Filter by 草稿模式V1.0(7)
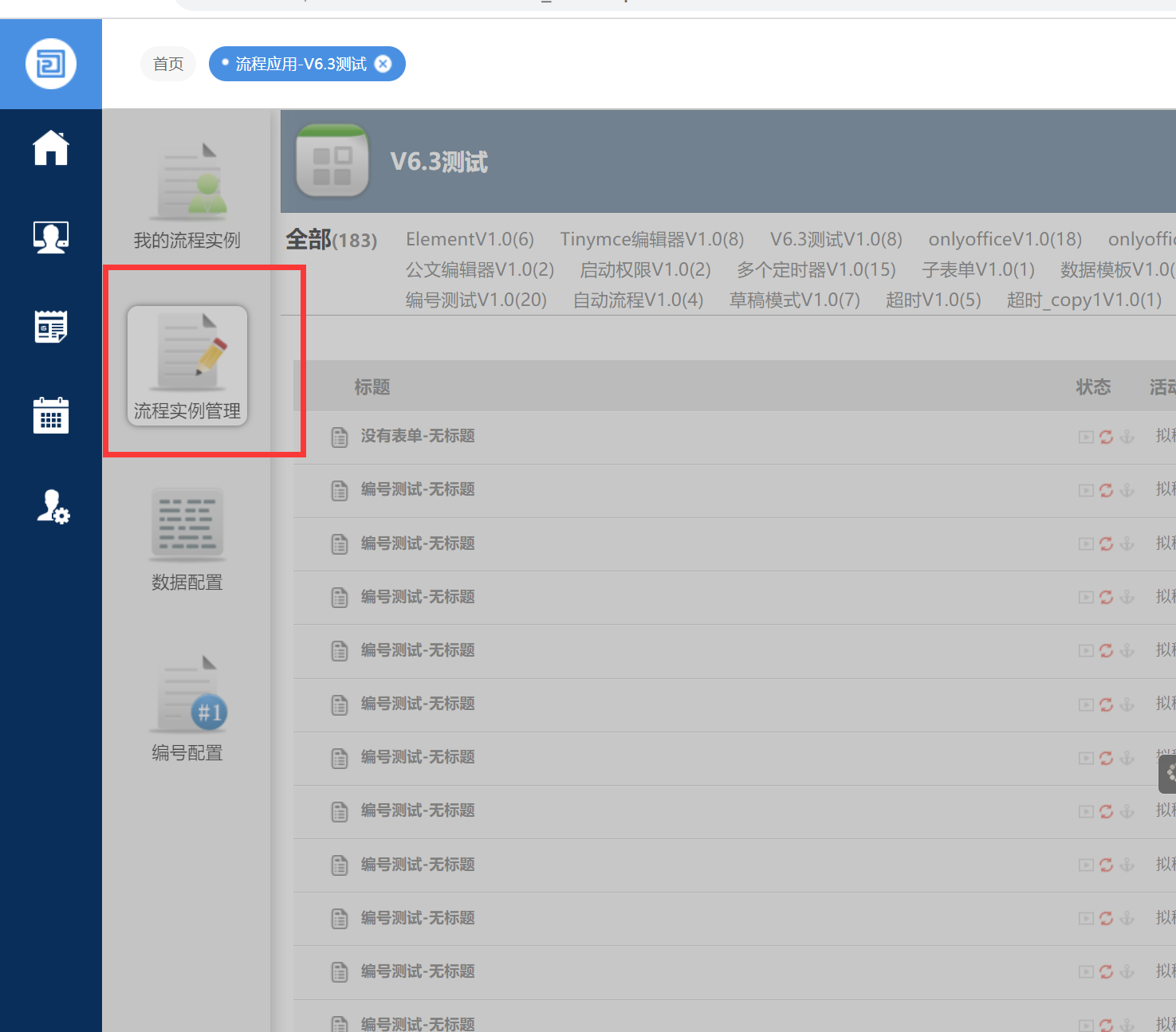The image size is (1176, 1032). click(795, 300)
